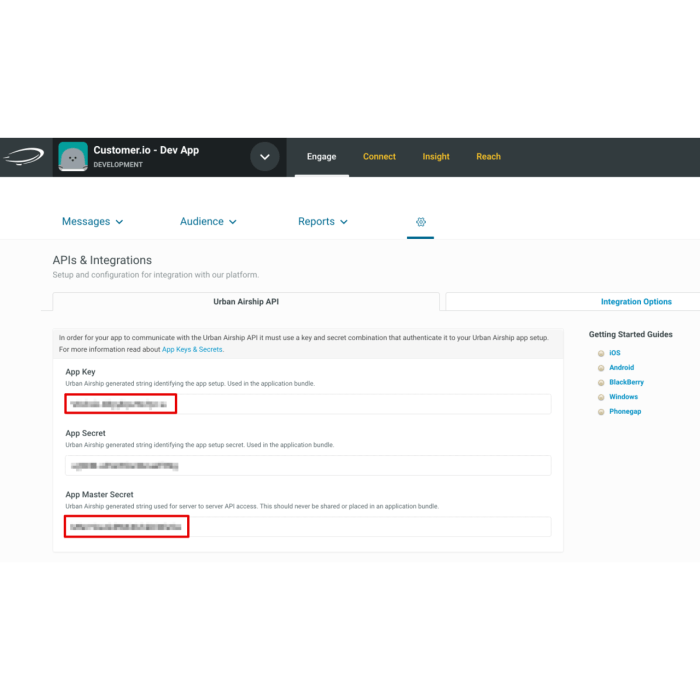The height and width of the screenshot is (700, 700).
Task: Open the iOS getting started guide
Action: (x=615, y=353)
